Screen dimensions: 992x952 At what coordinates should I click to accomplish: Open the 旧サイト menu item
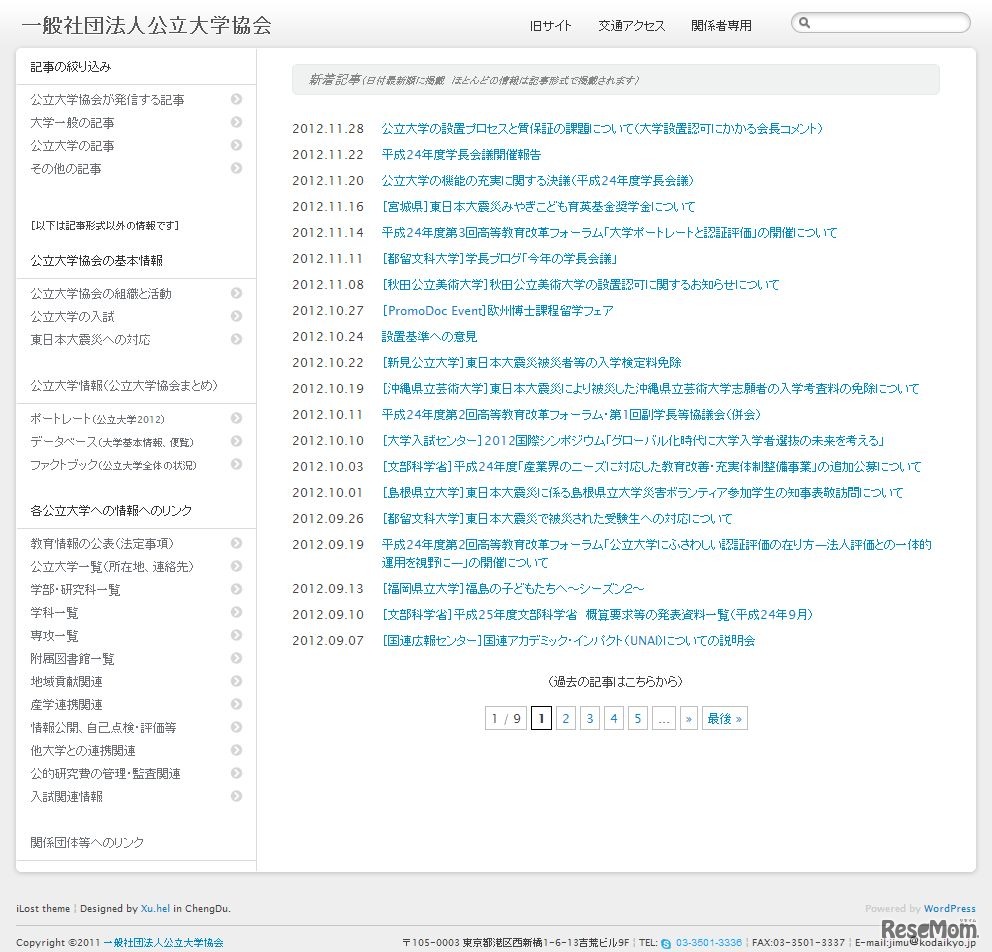(x=551, y=27)
